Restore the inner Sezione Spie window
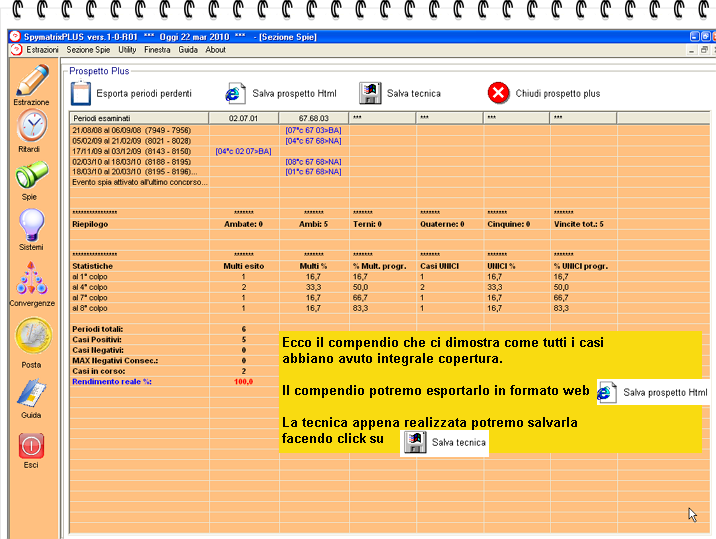Image resolution: width=716 pixels, height=539 pixels. pyautogui.click(x=704, y=50)
